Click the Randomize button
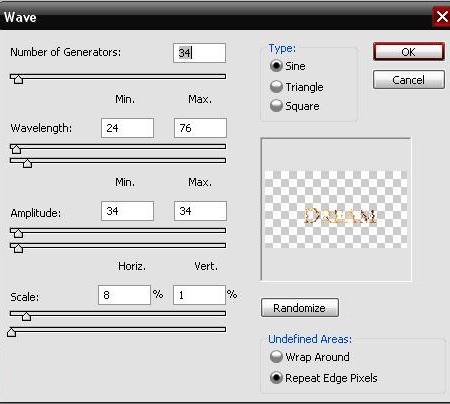The width and height of the screenshot is (450, 404). (300, 308)
